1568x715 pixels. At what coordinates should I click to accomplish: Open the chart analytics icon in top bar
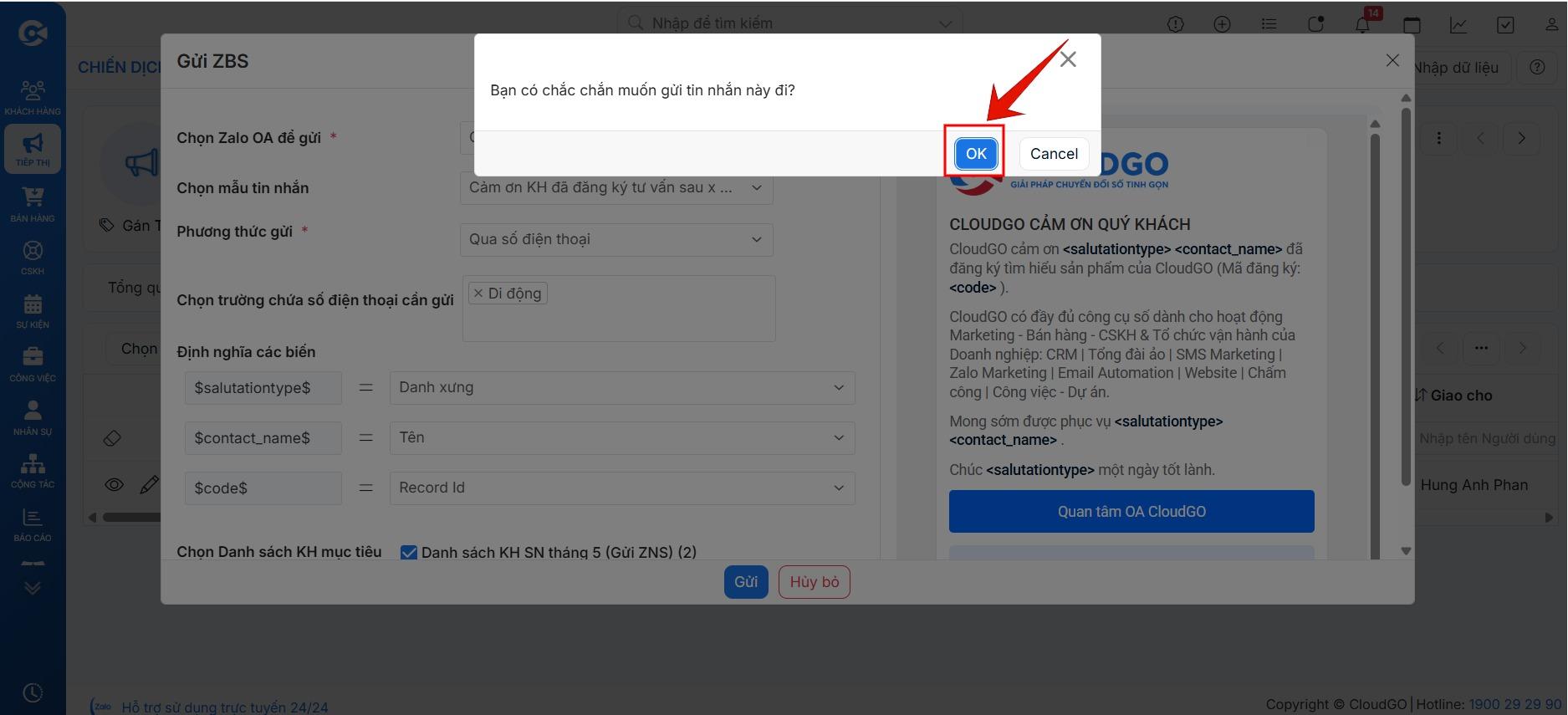click(x=1458, y=24)
